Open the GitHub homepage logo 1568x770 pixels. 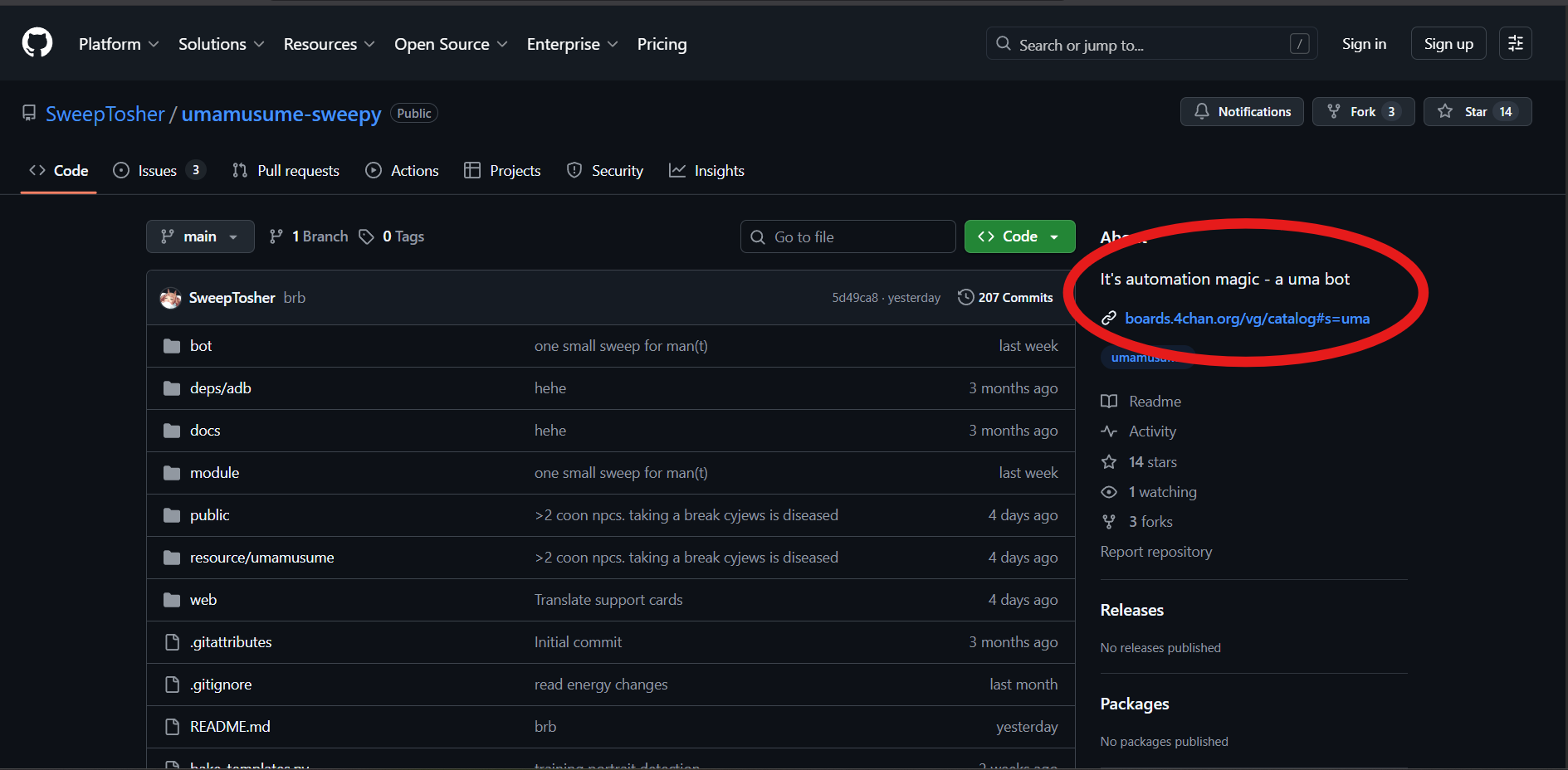pyautogui.click(x=37, y=43)
